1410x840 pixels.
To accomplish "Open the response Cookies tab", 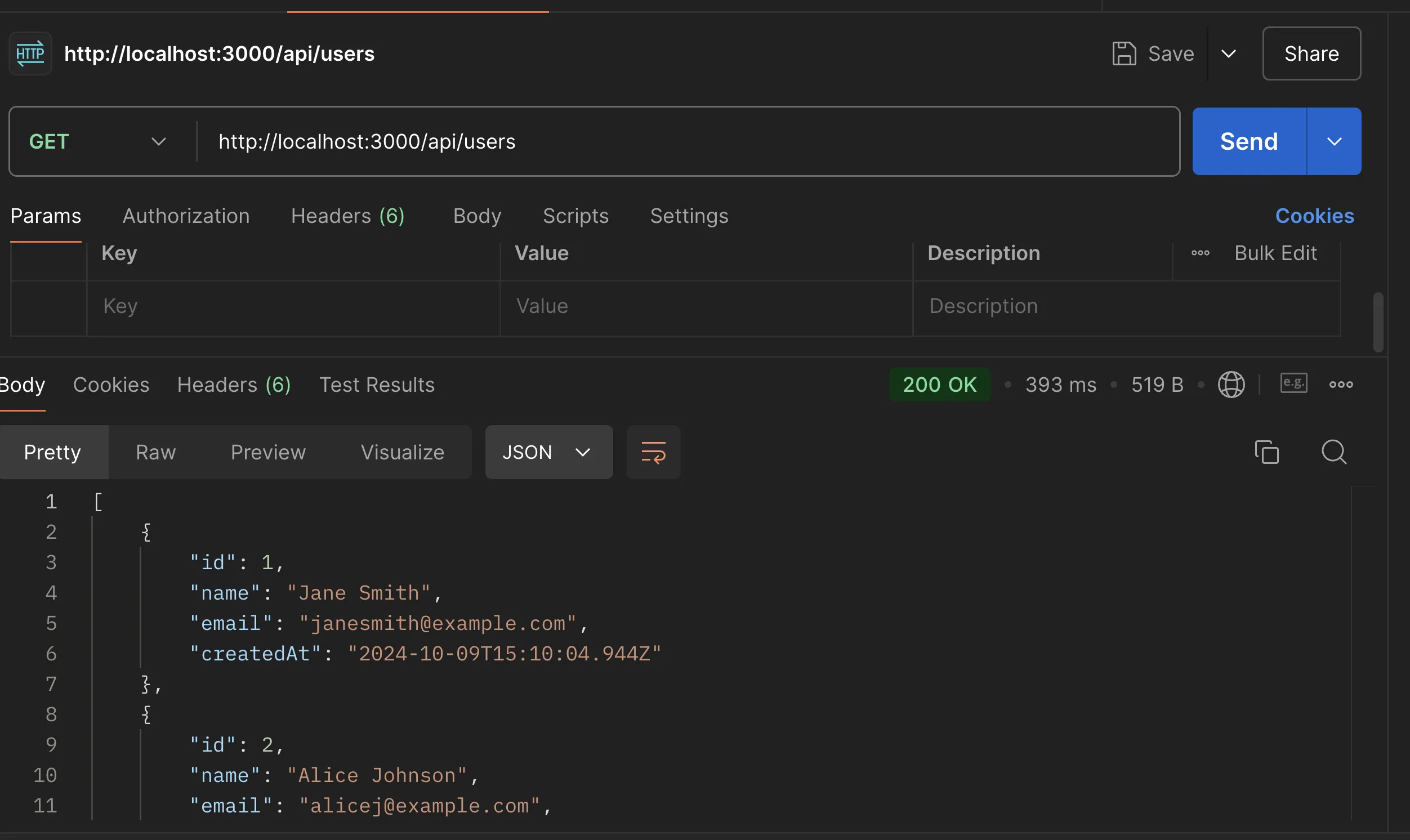I will click(111, 386).
